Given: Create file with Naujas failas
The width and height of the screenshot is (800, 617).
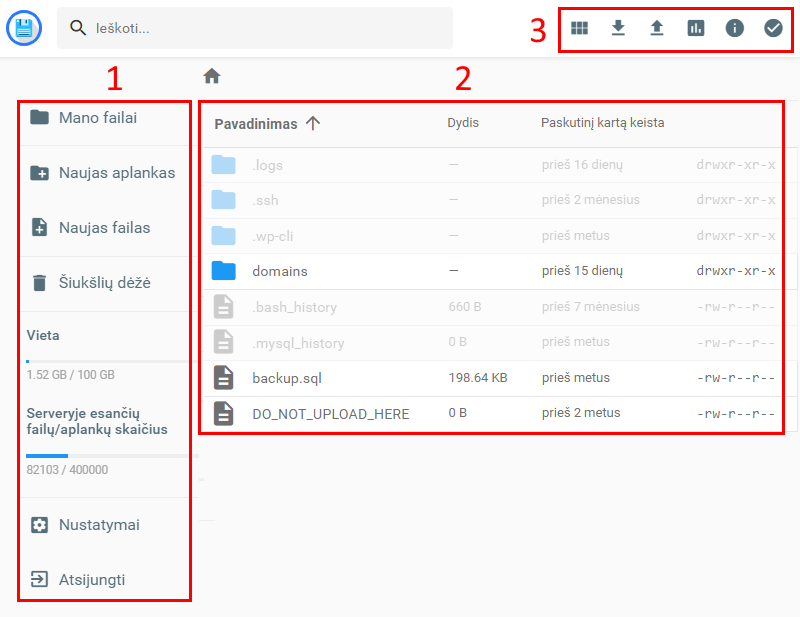Looking at the screenshot, I should pos(103,228).
